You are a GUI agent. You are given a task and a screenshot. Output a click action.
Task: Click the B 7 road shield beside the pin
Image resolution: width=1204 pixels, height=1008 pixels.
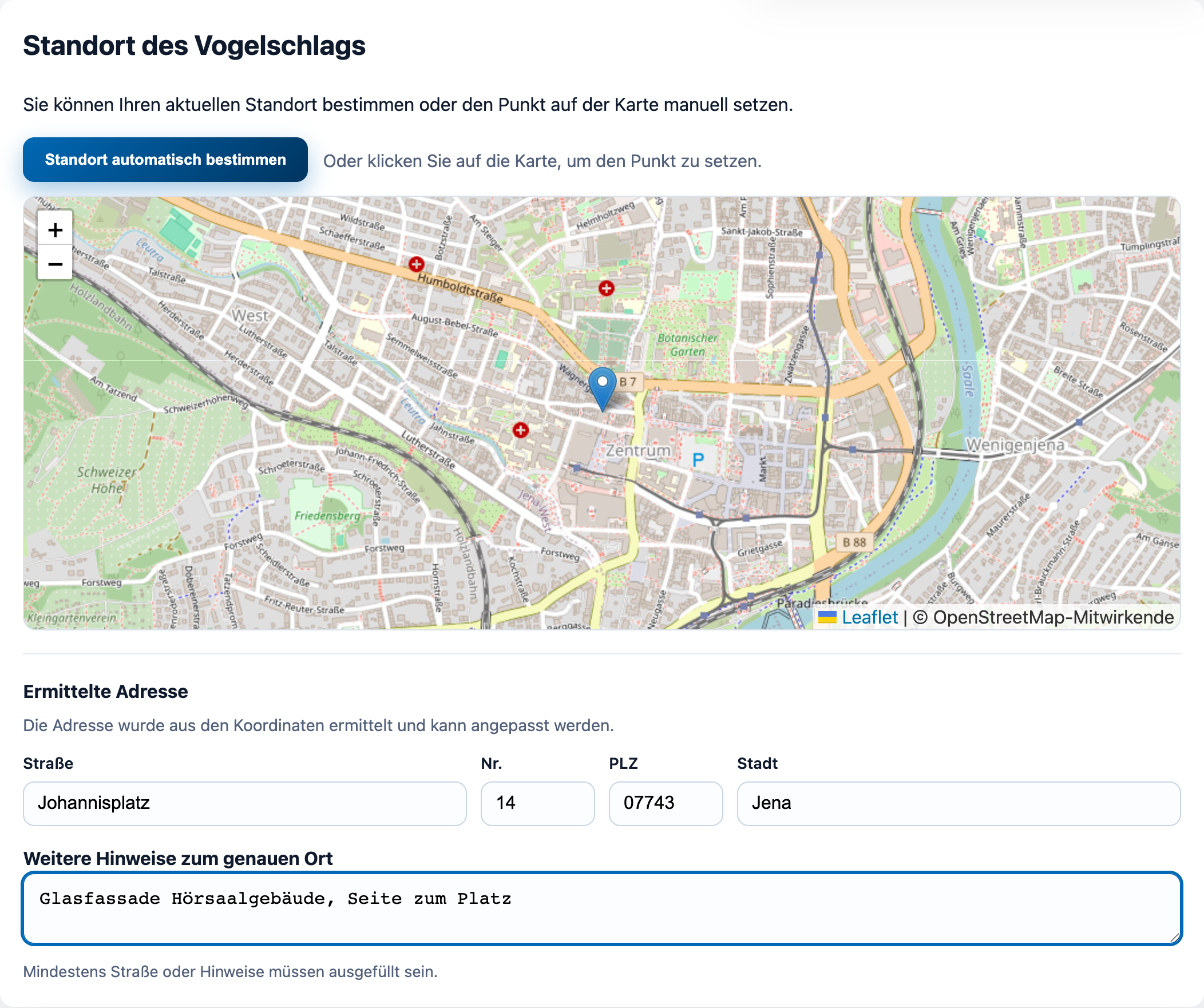click(628, 382)
